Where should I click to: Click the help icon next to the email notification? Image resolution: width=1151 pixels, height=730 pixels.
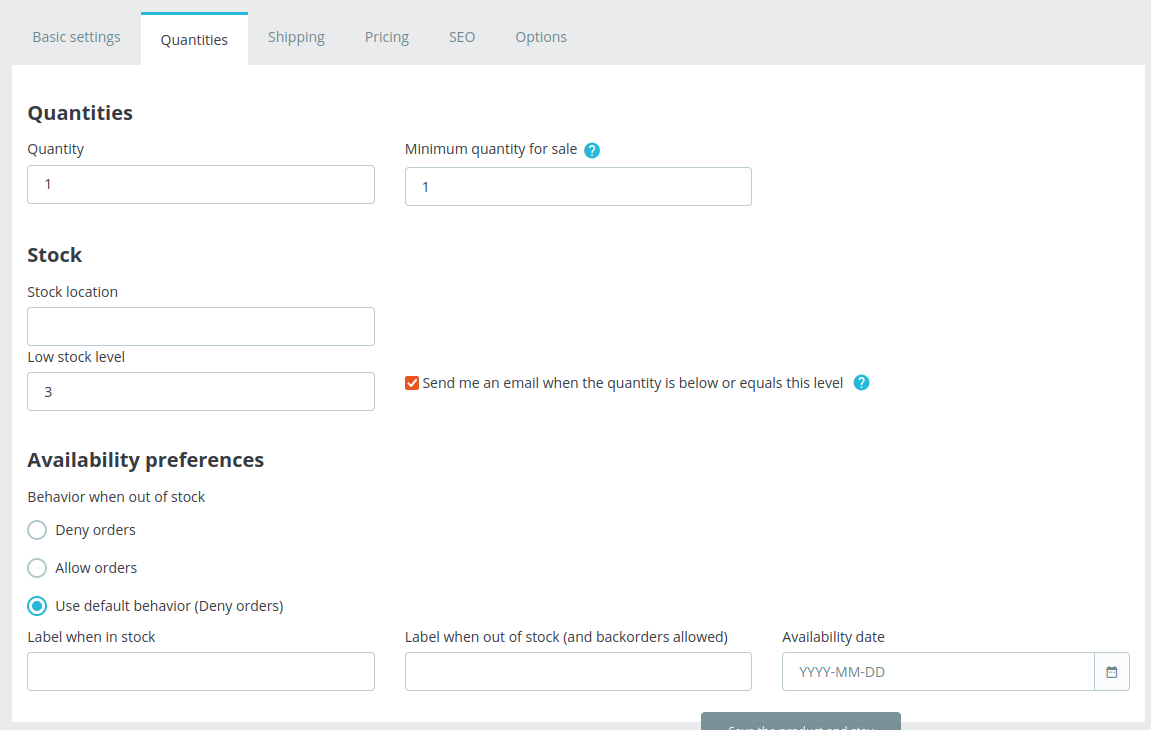tap(861, 382)
